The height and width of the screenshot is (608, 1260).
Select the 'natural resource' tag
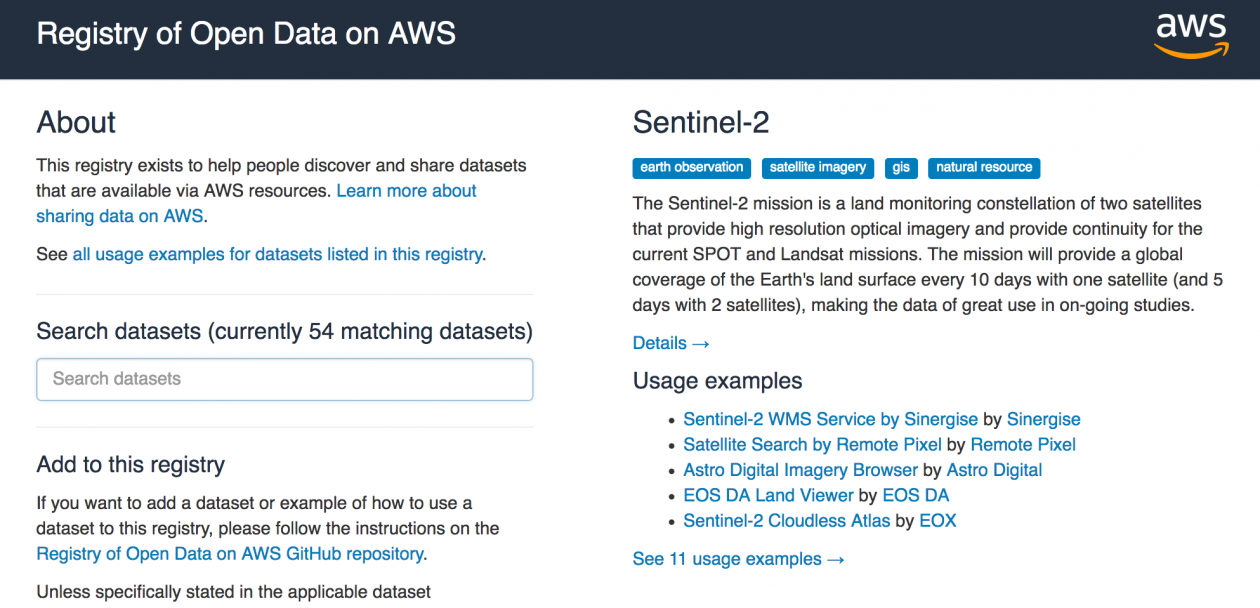point(984,168)
